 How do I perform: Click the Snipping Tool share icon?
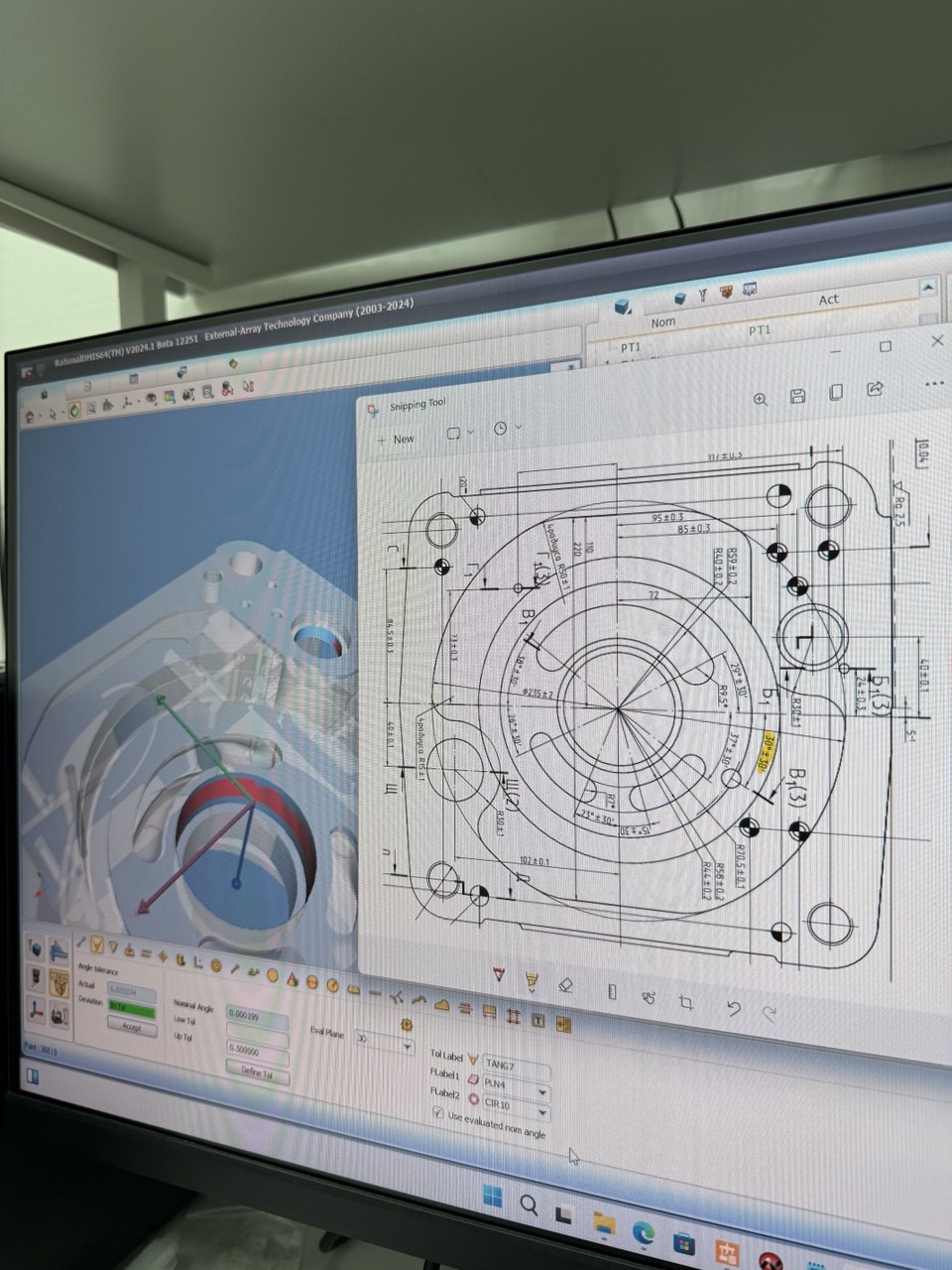click(x=875, y=388)
